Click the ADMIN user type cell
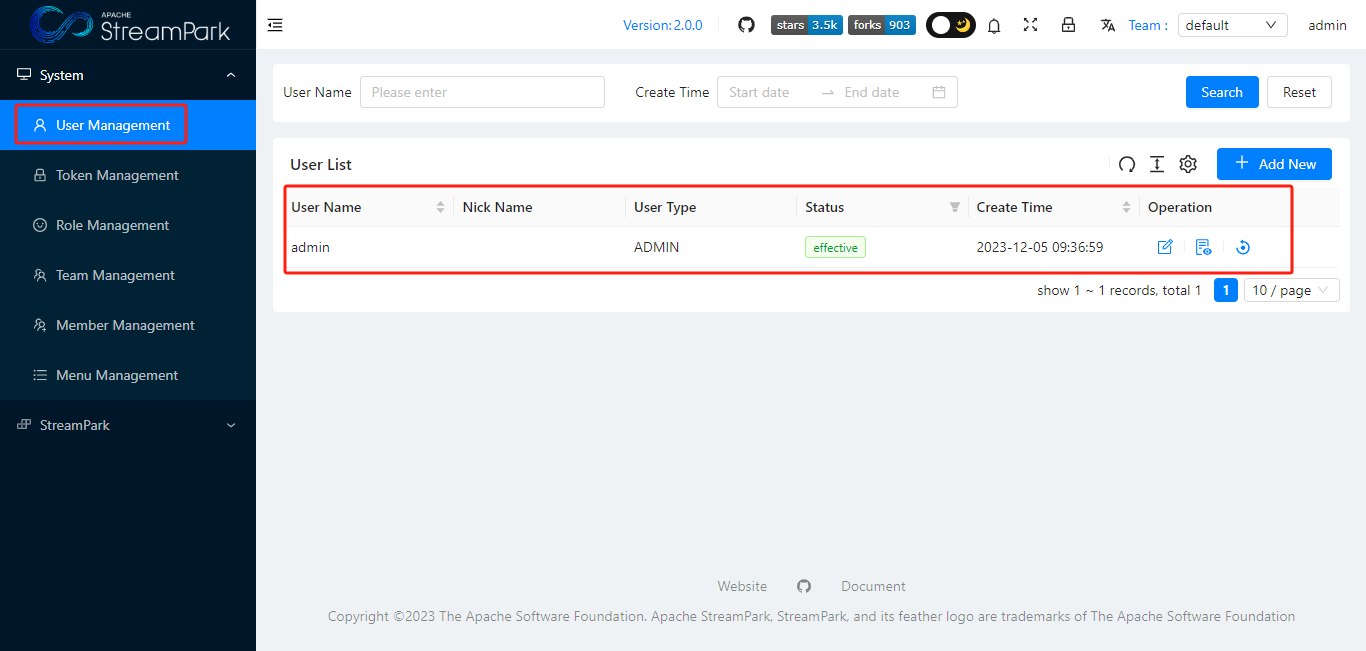The image size is (1366, 651). click(x=656, y=247)
